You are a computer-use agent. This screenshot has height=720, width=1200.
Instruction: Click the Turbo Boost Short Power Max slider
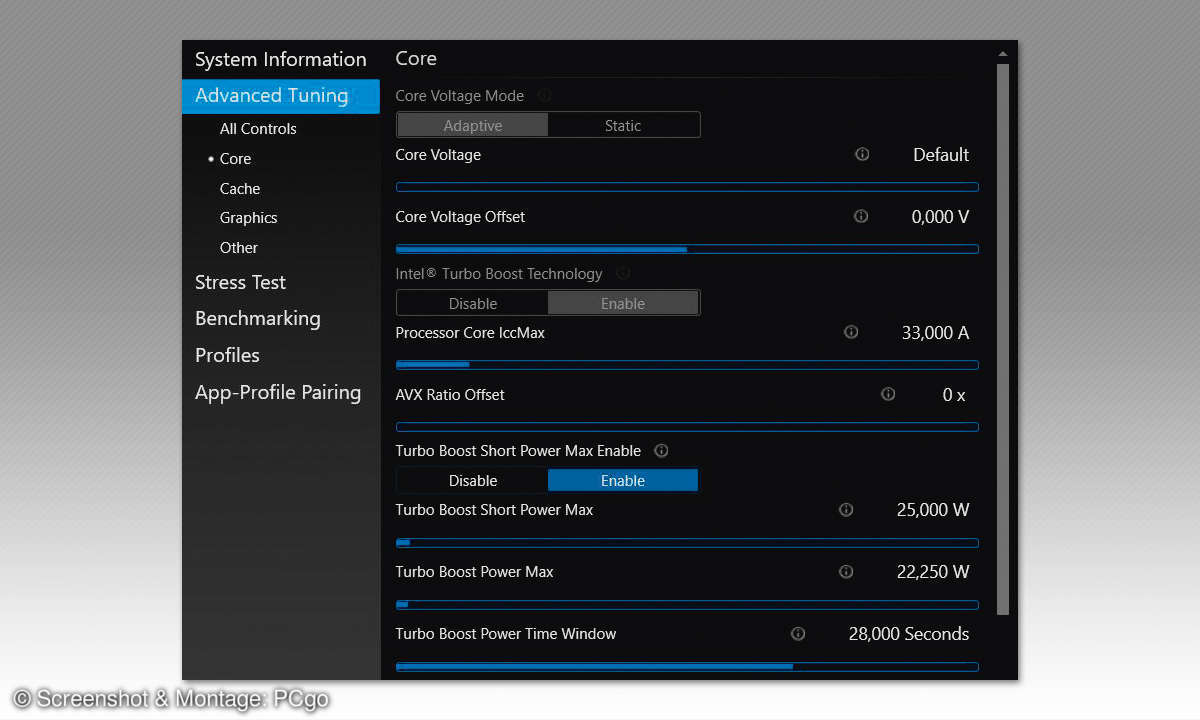click(x=687, y=543)
